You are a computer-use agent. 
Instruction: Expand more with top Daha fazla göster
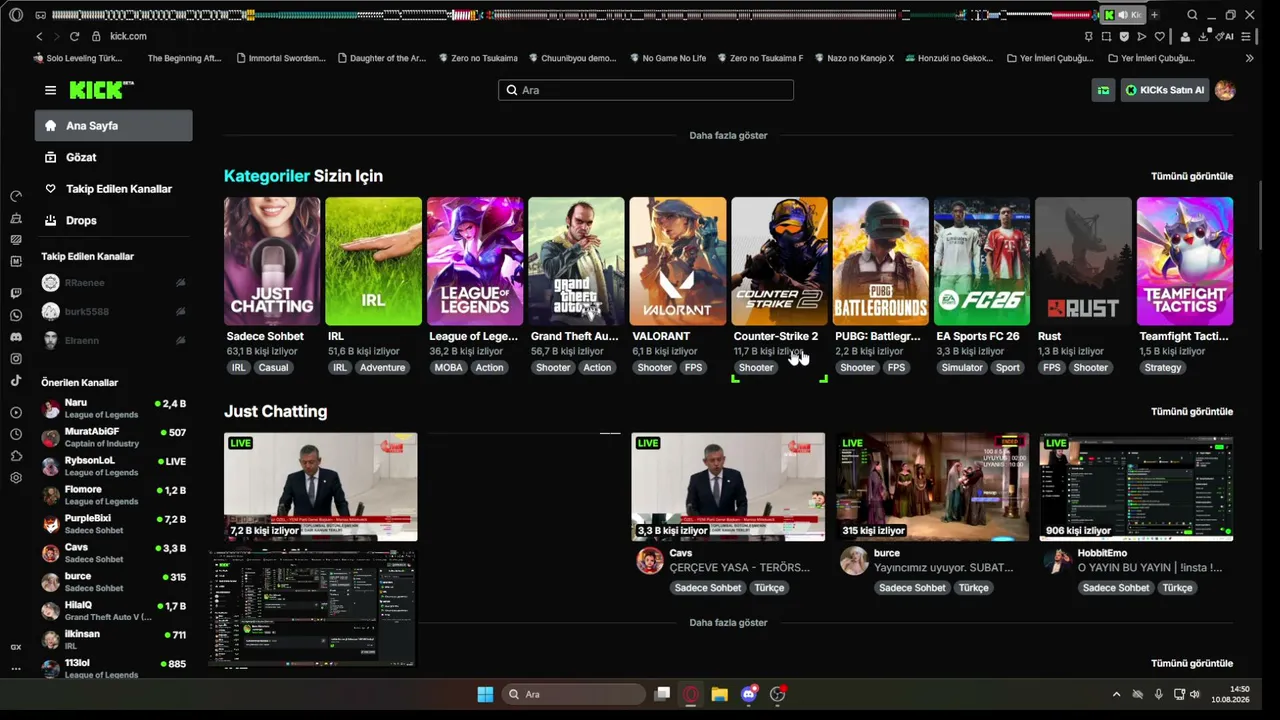pyautogui.click(x=728, y=135)
